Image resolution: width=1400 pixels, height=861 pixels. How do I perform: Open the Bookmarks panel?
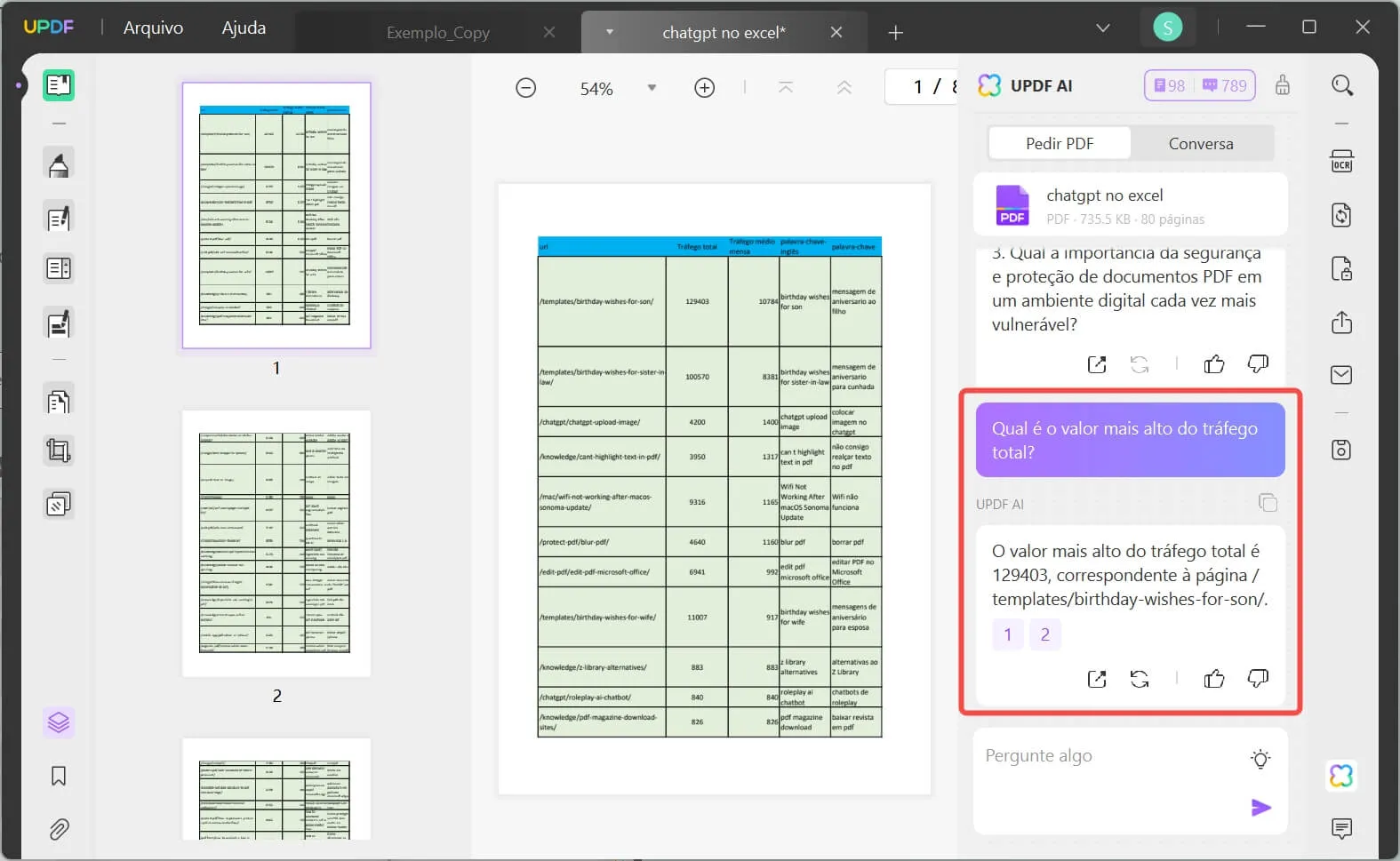[x=59, y=776]
